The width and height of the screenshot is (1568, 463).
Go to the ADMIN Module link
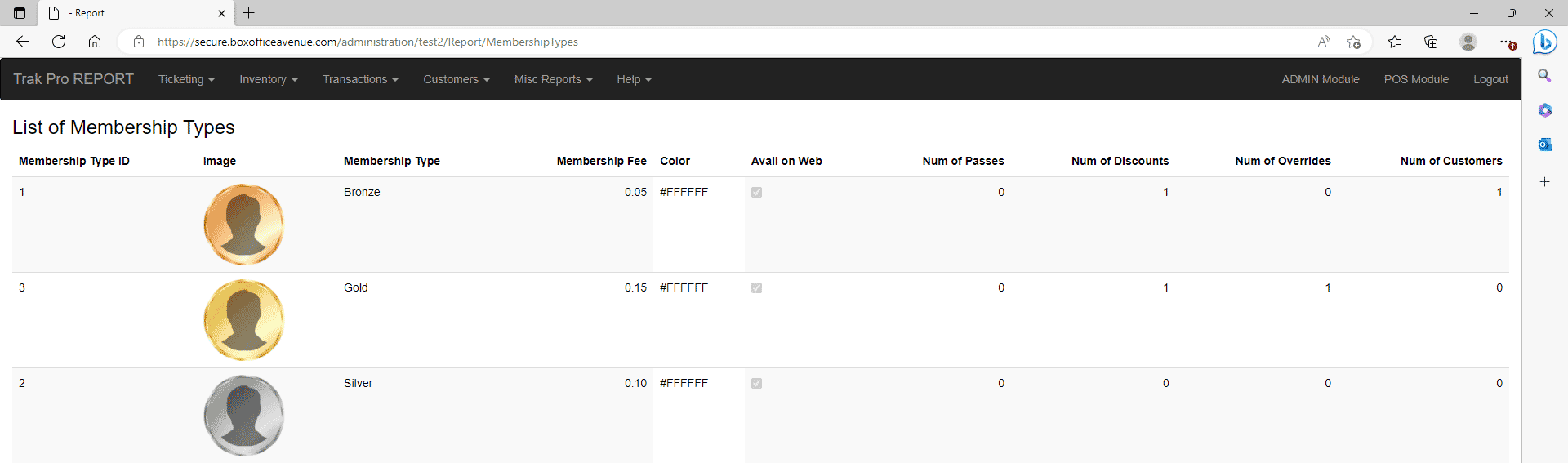click(x=1321, y=79)
